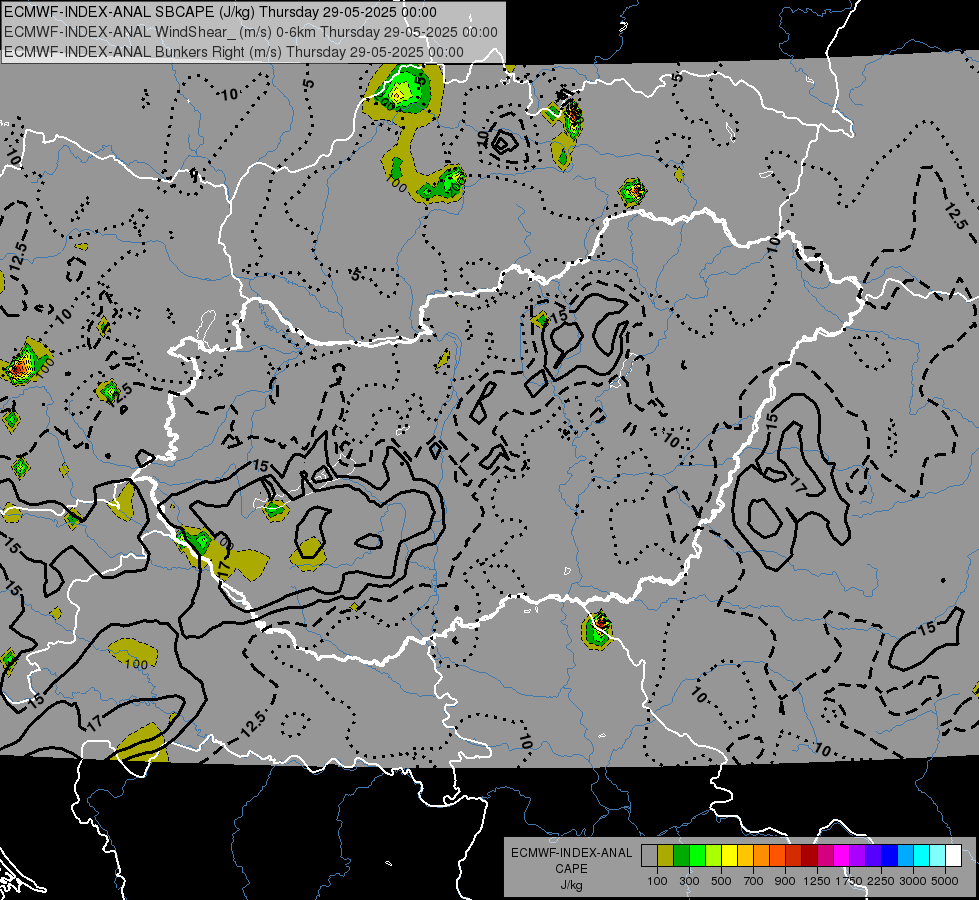The image size is (979, 900).
Task: Click the 500 legend scale value
Action: click(x=721, y=881)
